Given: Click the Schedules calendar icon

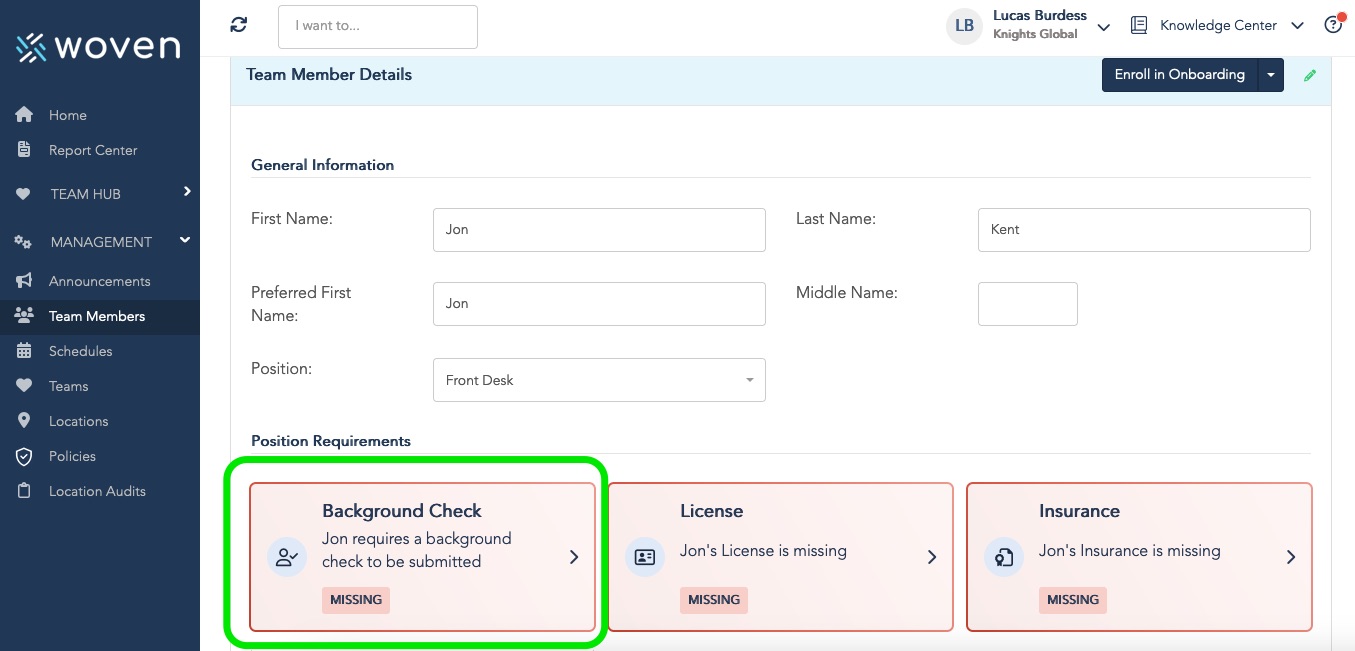Looking at the screenshot, I should click(x=25, y=351).
